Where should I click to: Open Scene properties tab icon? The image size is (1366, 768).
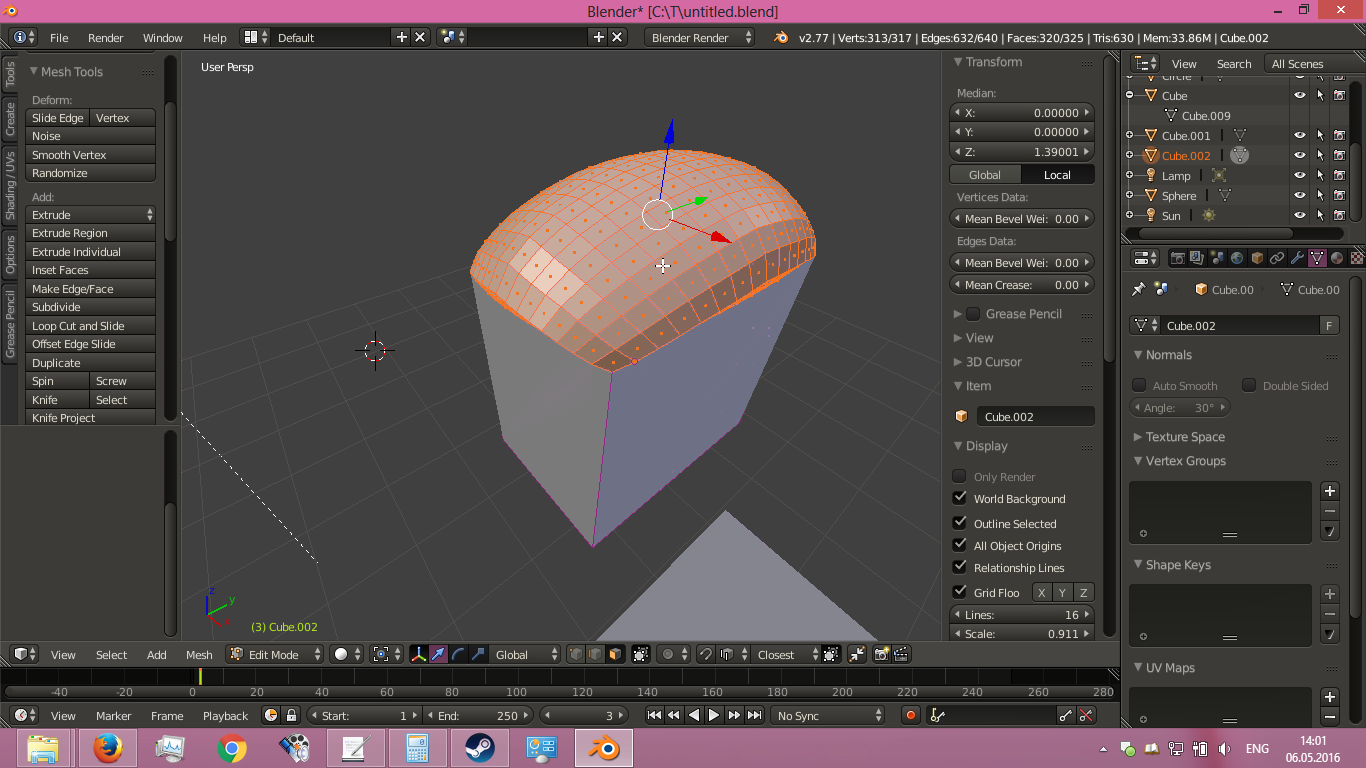tap(1217, 258)
